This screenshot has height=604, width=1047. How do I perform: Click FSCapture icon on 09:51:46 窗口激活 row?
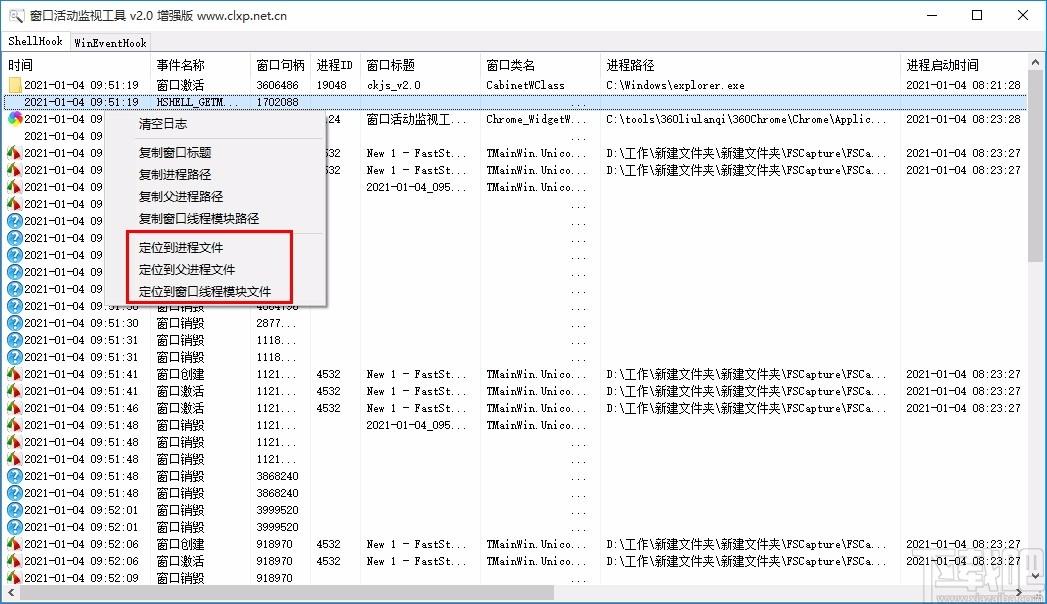15,408
